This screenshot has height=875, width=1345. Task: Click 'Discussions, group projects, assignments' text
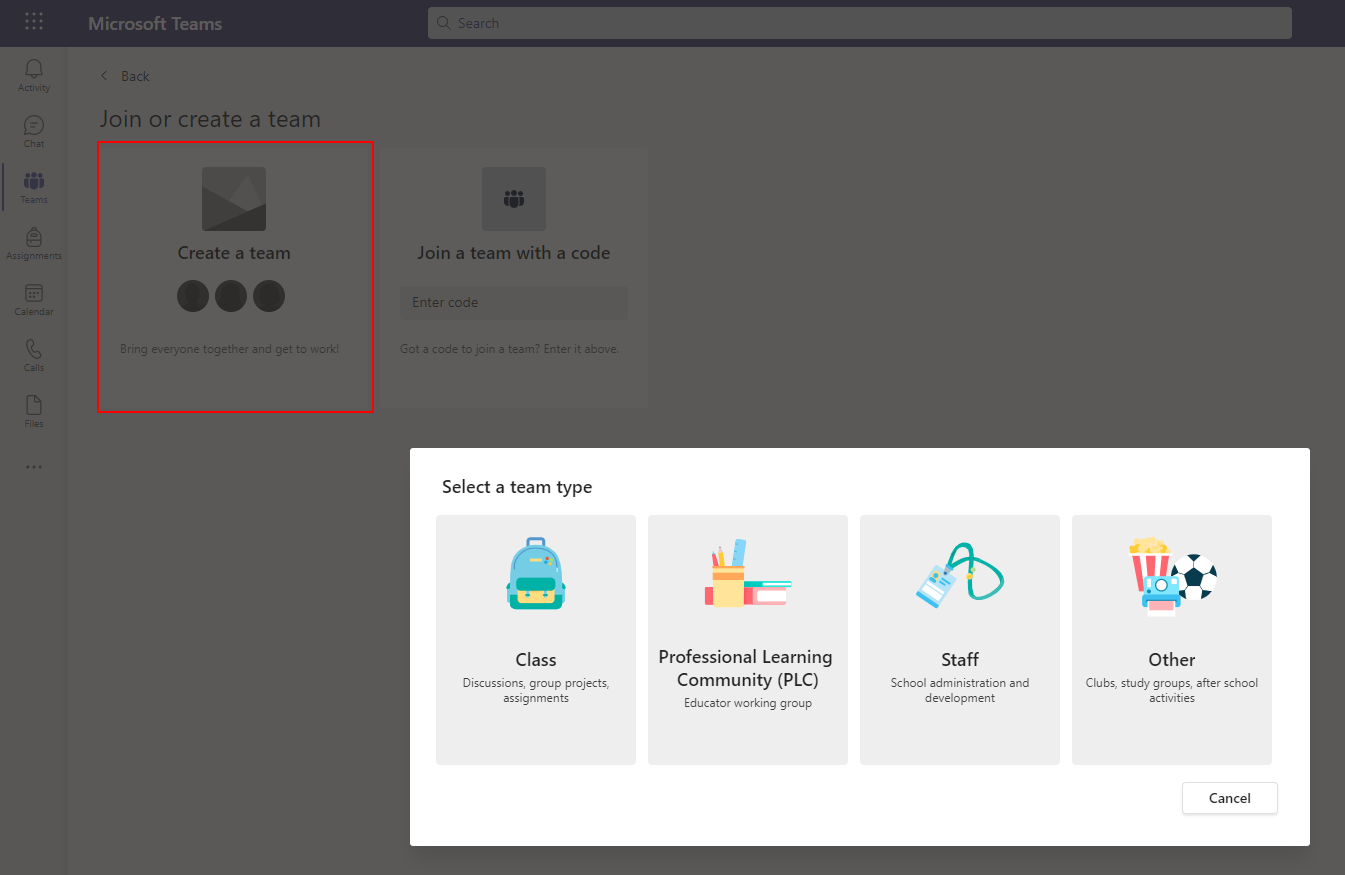pos(536,691)
